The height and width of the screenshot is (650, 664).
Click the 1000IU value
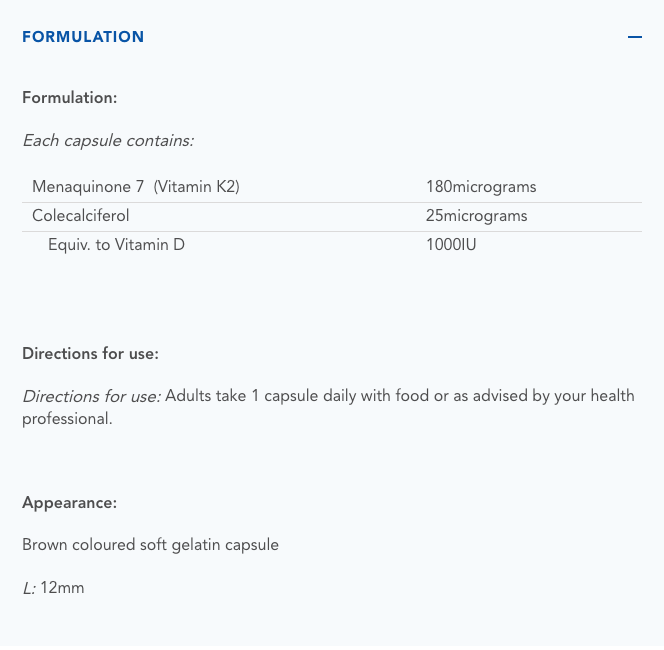[451, 245]
